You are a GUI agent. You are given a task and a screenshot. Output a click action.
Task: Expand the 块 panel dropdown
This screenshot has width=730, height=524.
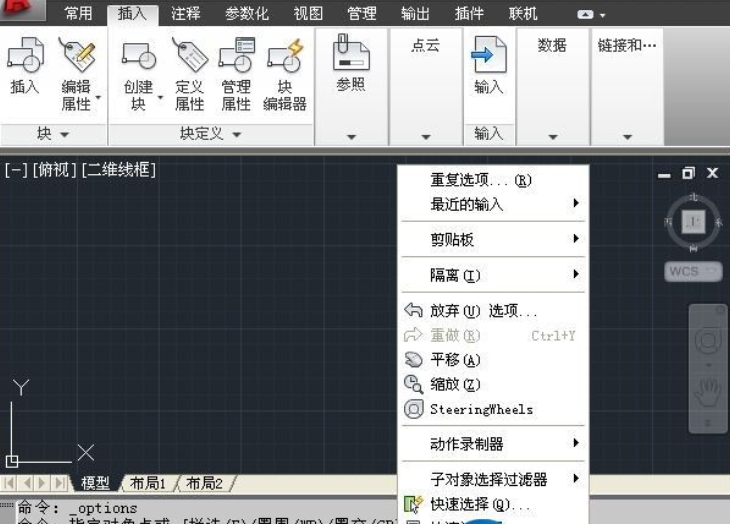coord(65,134)
